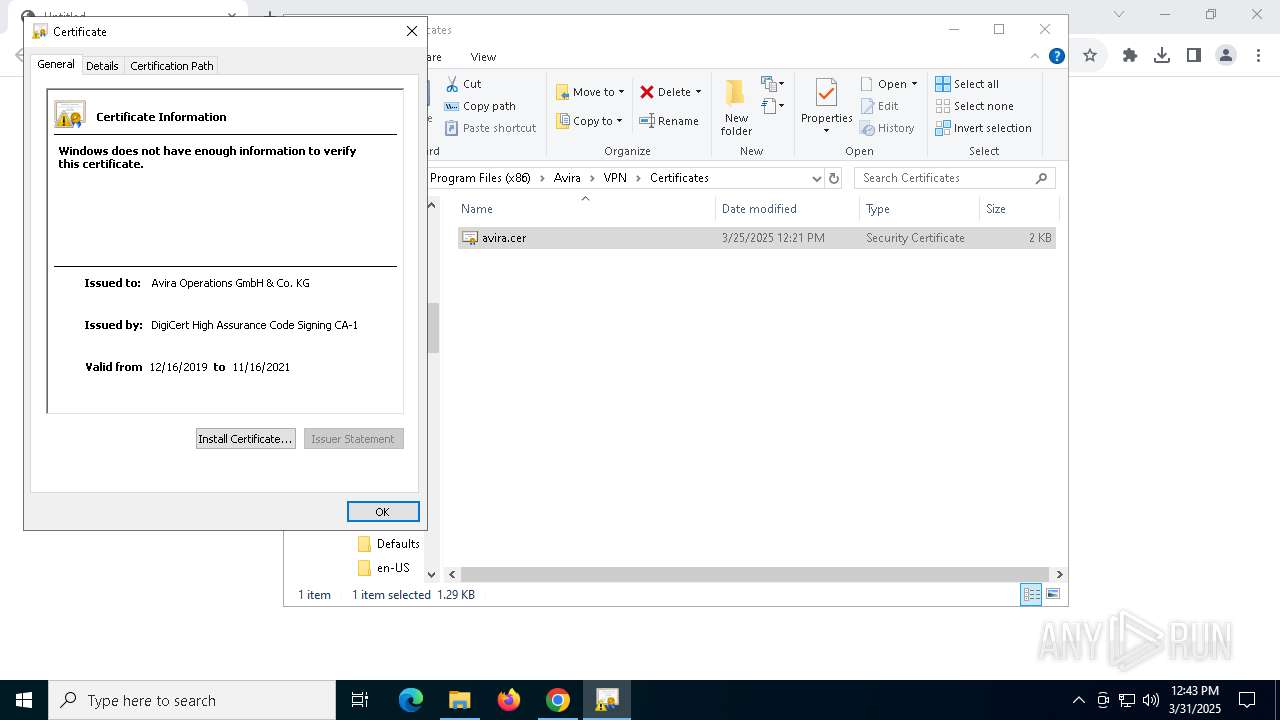Sort by the Size column

pos(1019,209)
